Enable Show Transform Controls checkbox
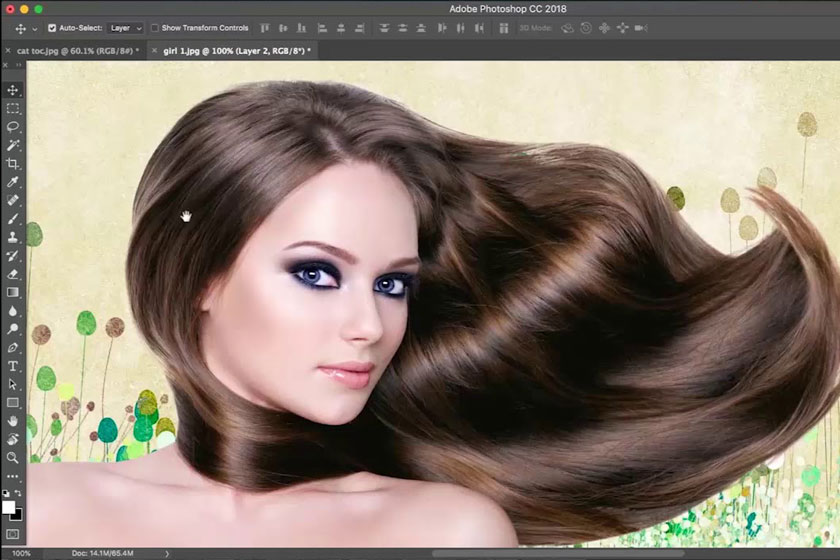Image resolution: width=840 pixels, height=560 pixels. point(155,28)
